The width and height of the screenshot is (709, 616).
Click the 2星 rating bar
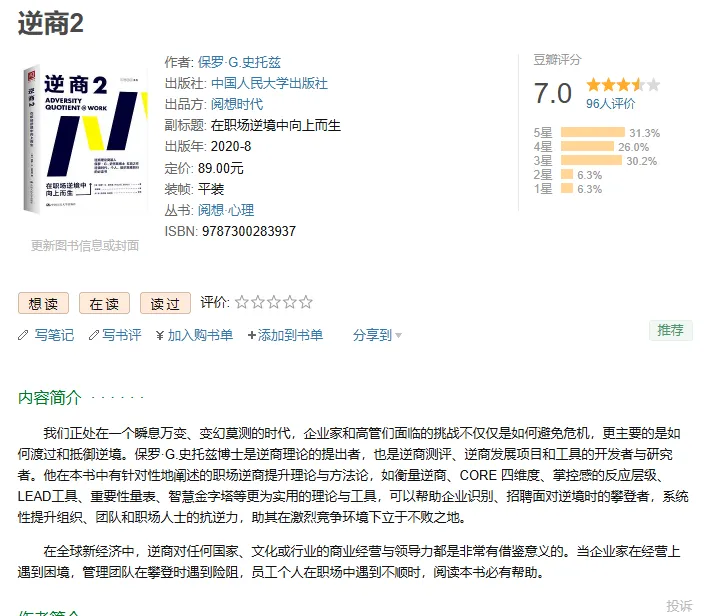(x=567, y=174)
